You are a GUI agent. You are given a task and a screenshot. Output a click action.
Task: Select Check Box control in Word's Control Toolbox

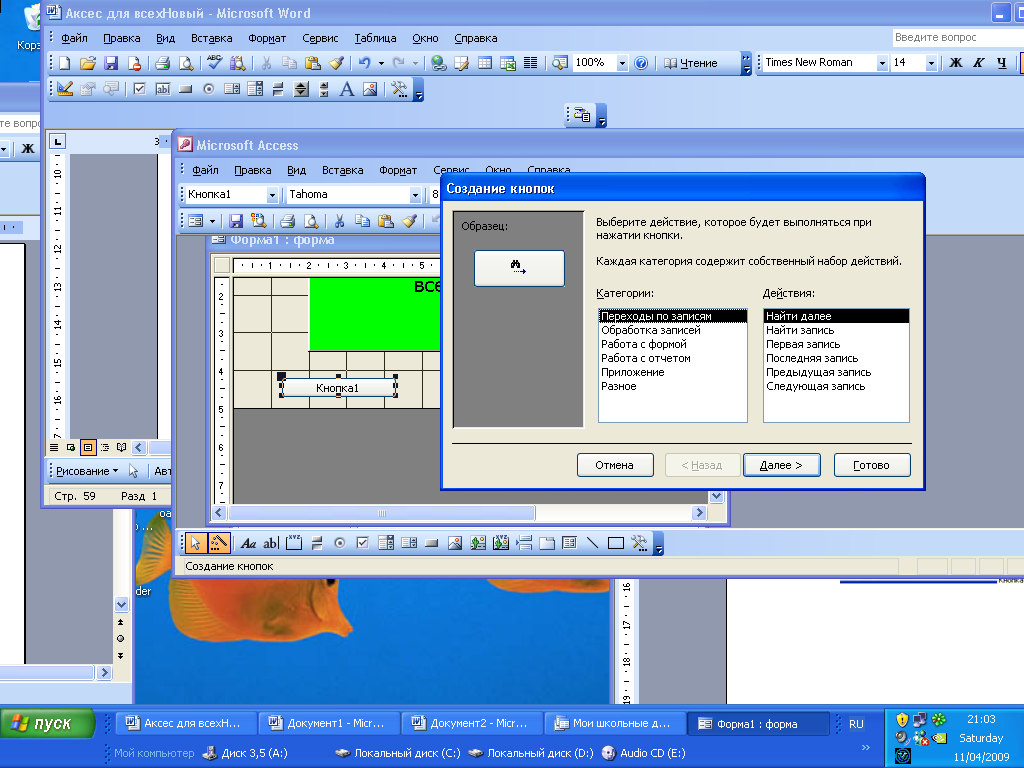click(x=139, y=89)
